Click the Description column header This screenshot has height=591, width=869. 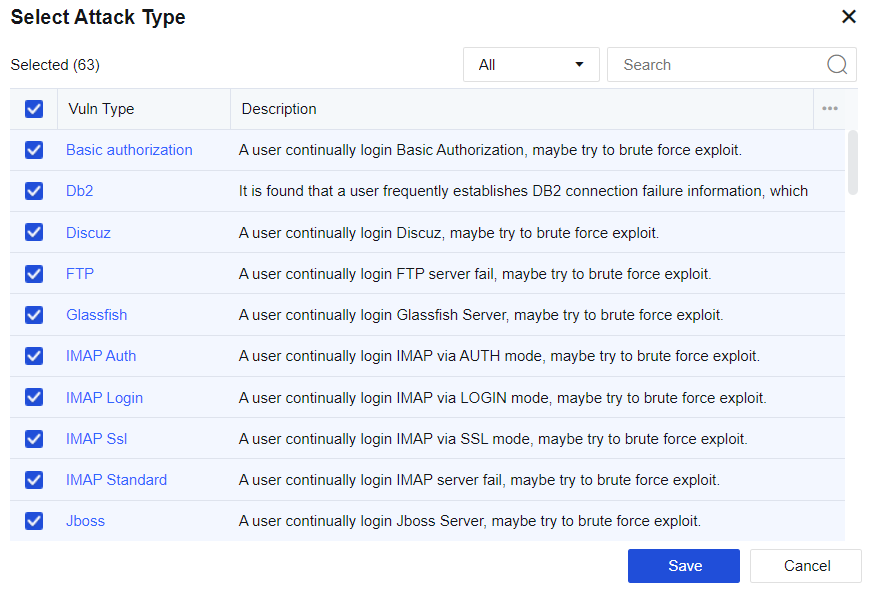coord(279,109)
